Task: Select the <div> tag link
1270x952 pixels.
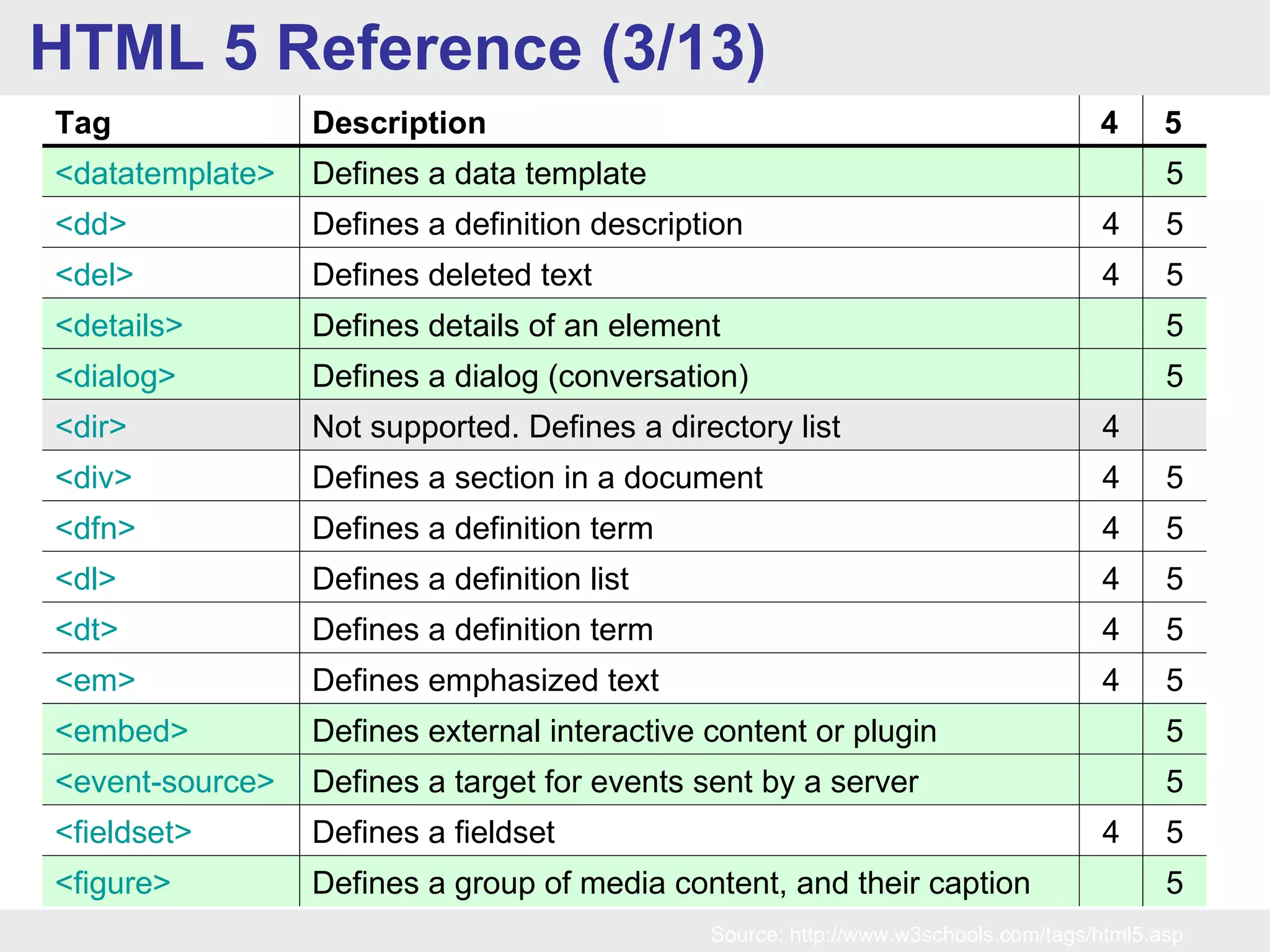Action: [x=94, y=478]
